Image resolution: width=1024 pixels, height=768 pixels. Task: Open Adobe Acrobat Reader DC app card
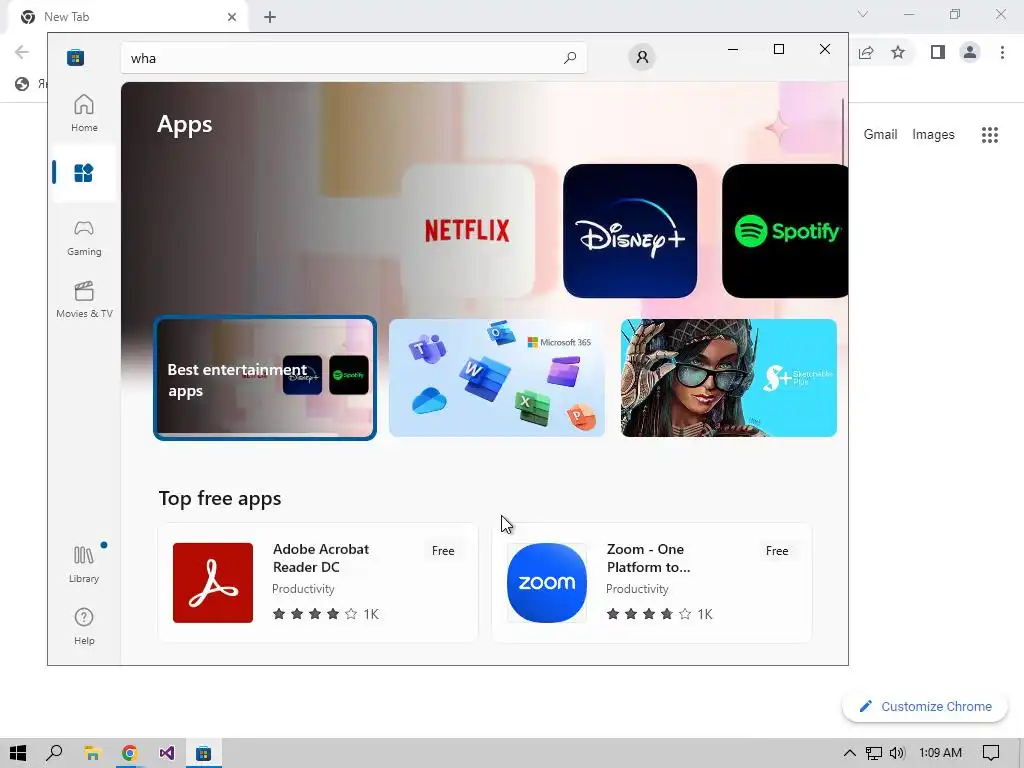(318, 582)
